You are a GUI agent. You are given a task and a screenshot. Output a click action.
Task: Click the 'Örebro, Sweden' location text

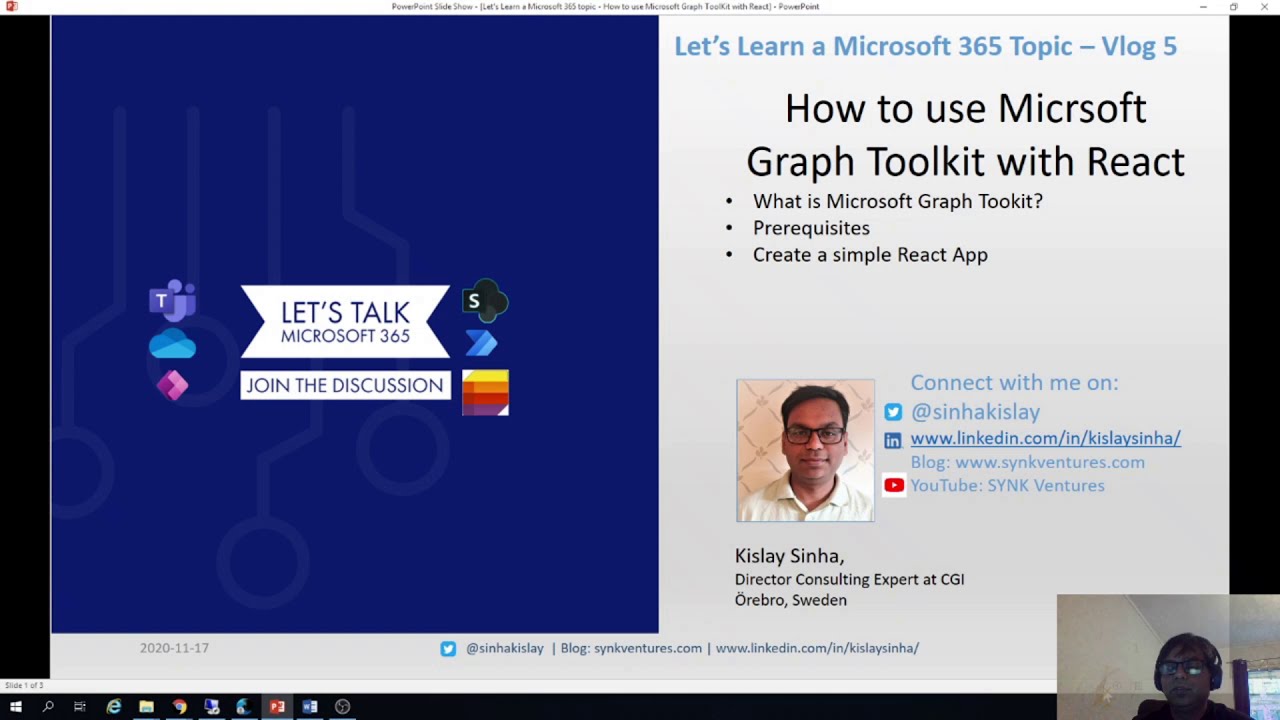click(x=790, y=600)
